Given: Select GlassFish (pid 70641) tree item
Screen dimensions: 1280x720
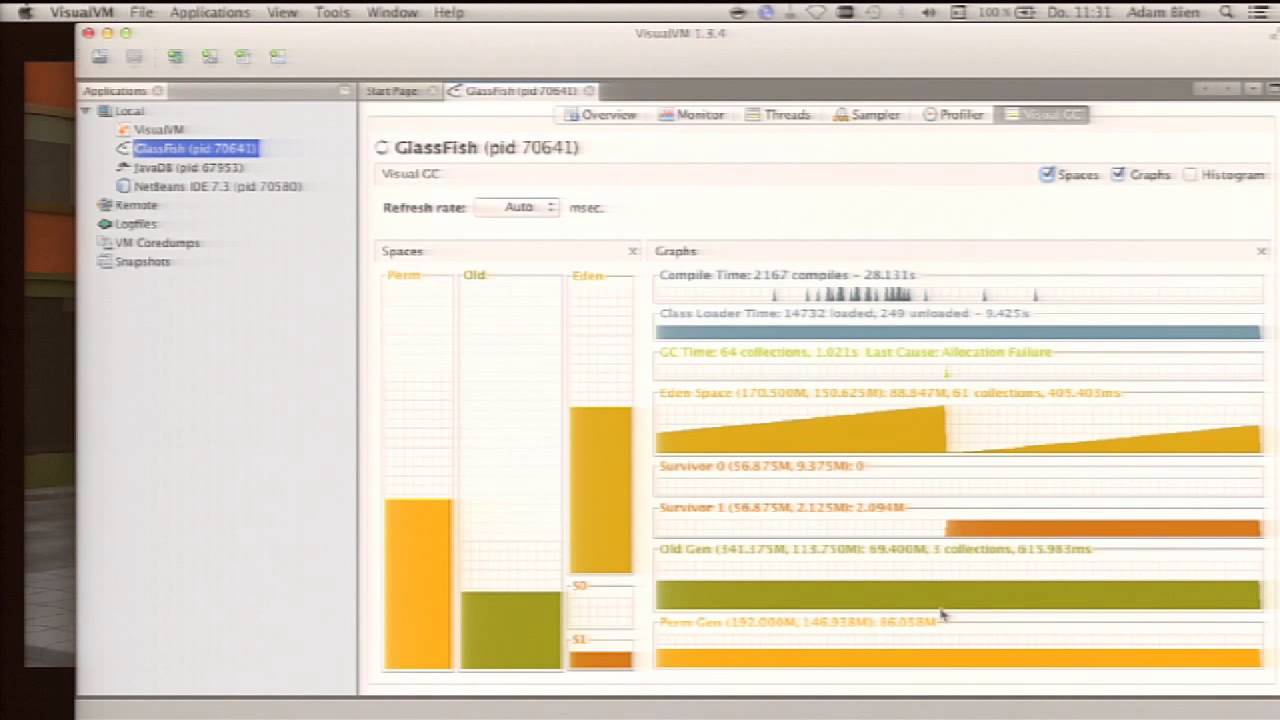Looking at the screenshot, I should [195, 148].
